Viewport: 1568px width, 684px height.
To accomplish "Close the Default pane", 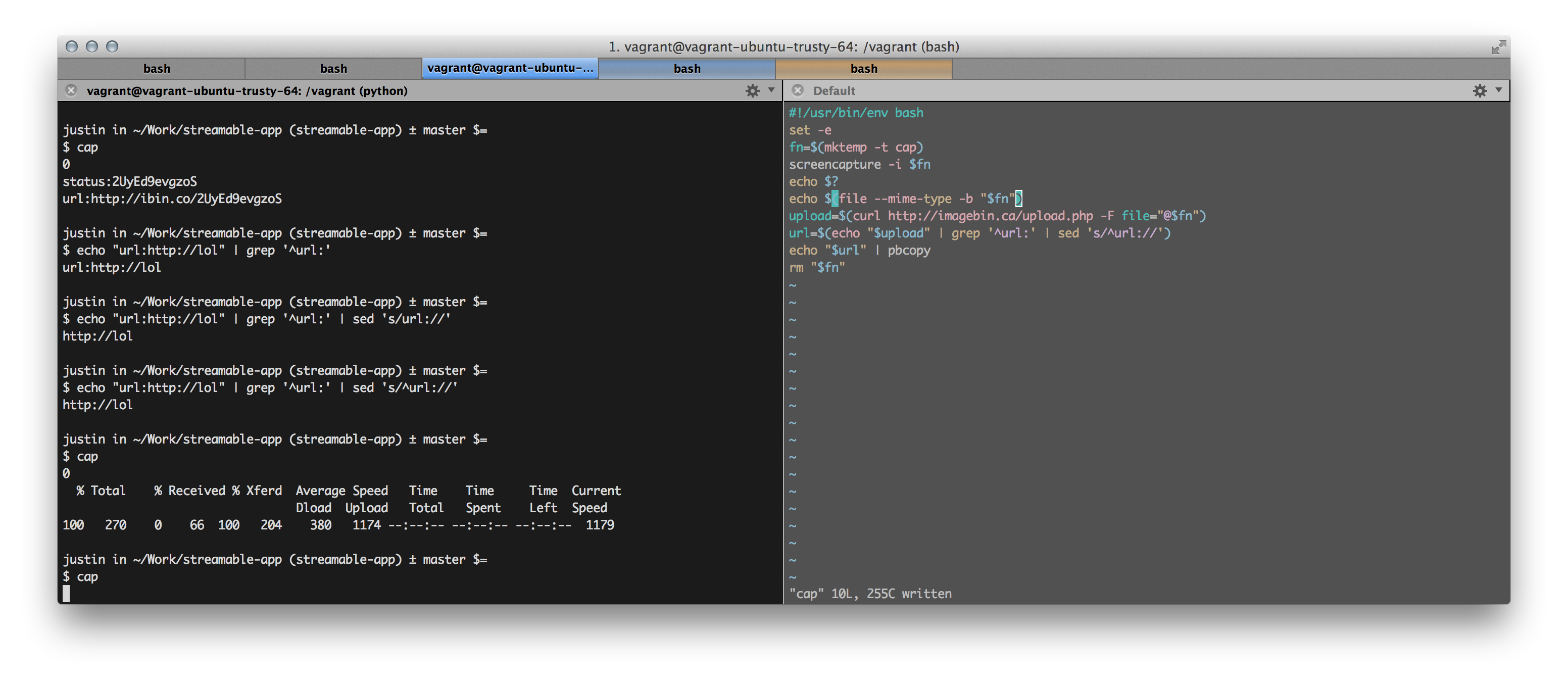I will tap(798, 90).
